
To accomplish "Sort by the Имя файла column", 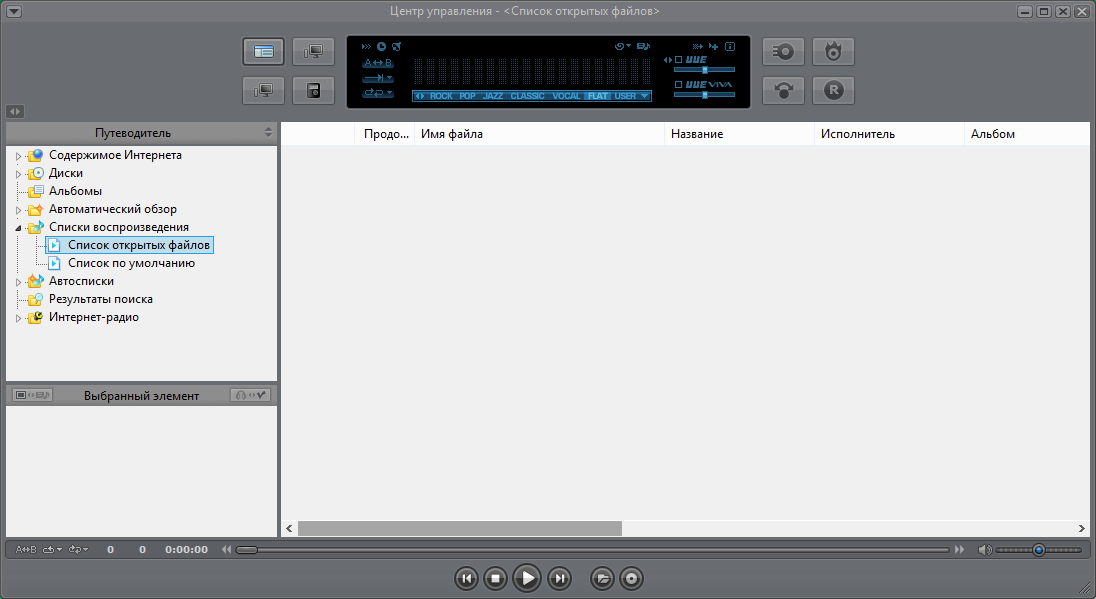I will tap(539, 134).
